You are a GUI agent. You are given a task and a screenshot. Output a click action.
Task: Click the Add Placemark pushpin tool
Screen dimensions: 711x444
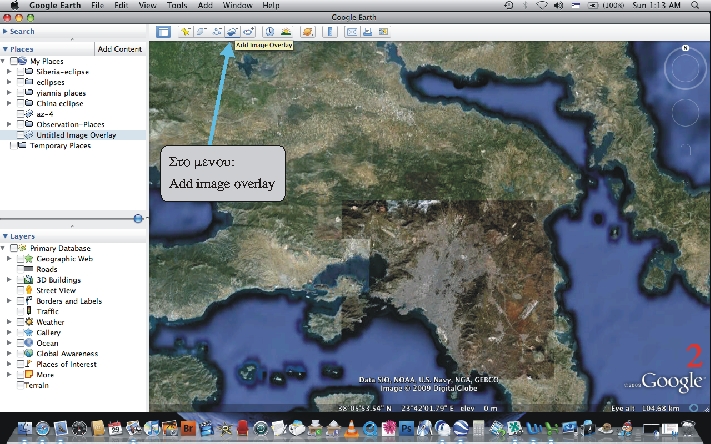(185, 31)
